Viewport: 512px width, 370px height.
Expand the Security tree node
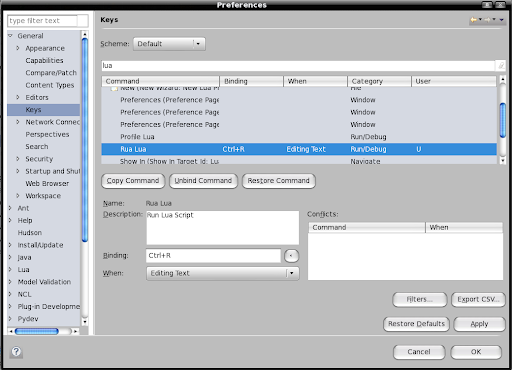(18, 159)
